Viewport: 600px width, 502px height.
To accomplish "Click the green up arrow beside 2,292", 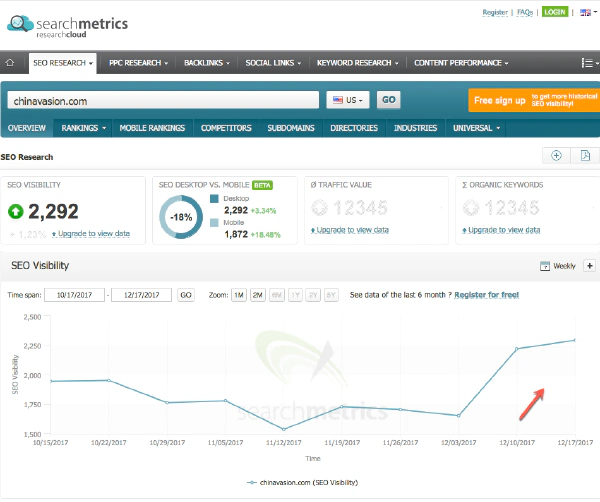I will coord(16,211).
